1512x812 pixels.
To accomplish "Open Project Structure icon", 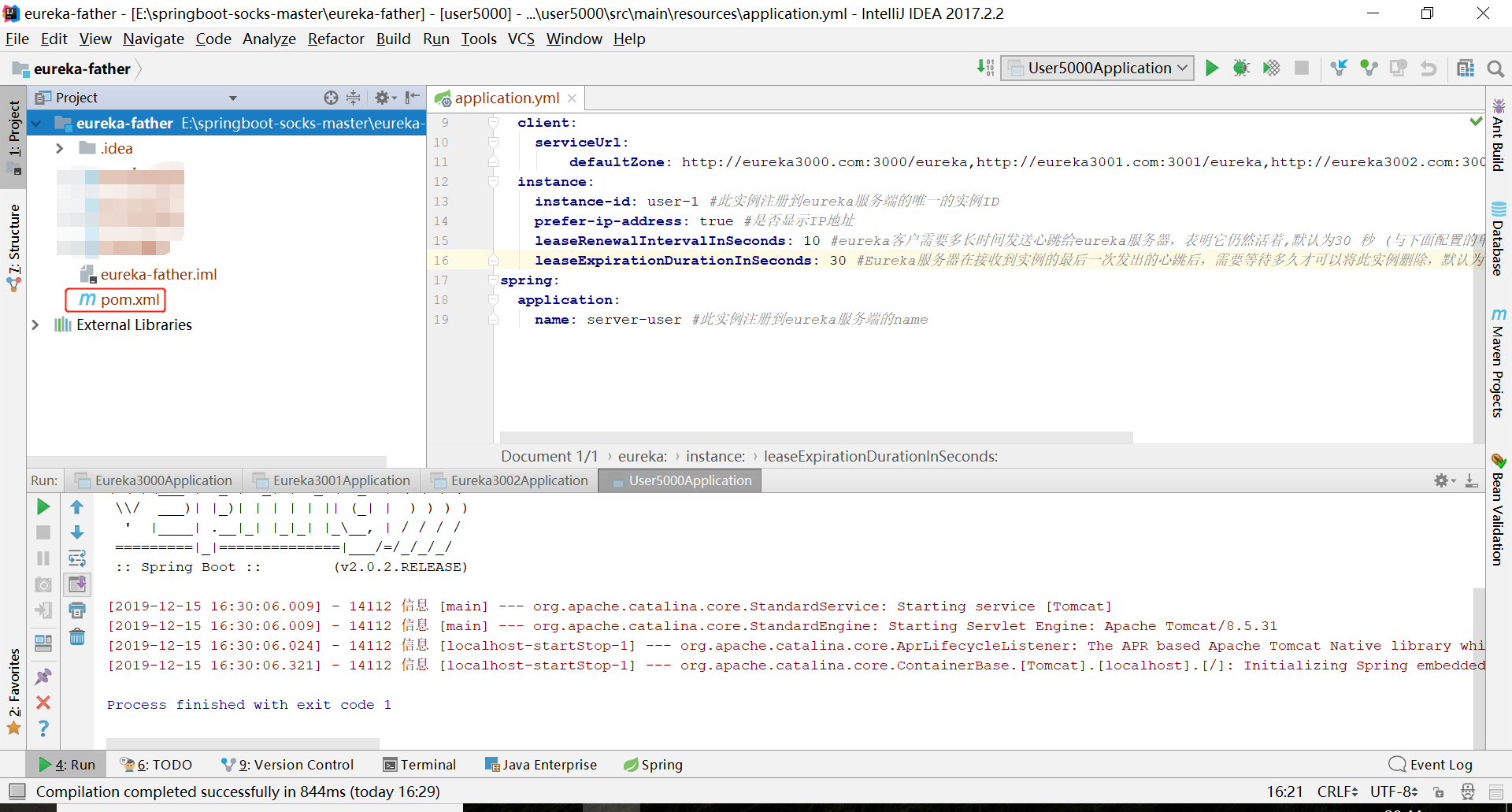I will coord(1466,69).
